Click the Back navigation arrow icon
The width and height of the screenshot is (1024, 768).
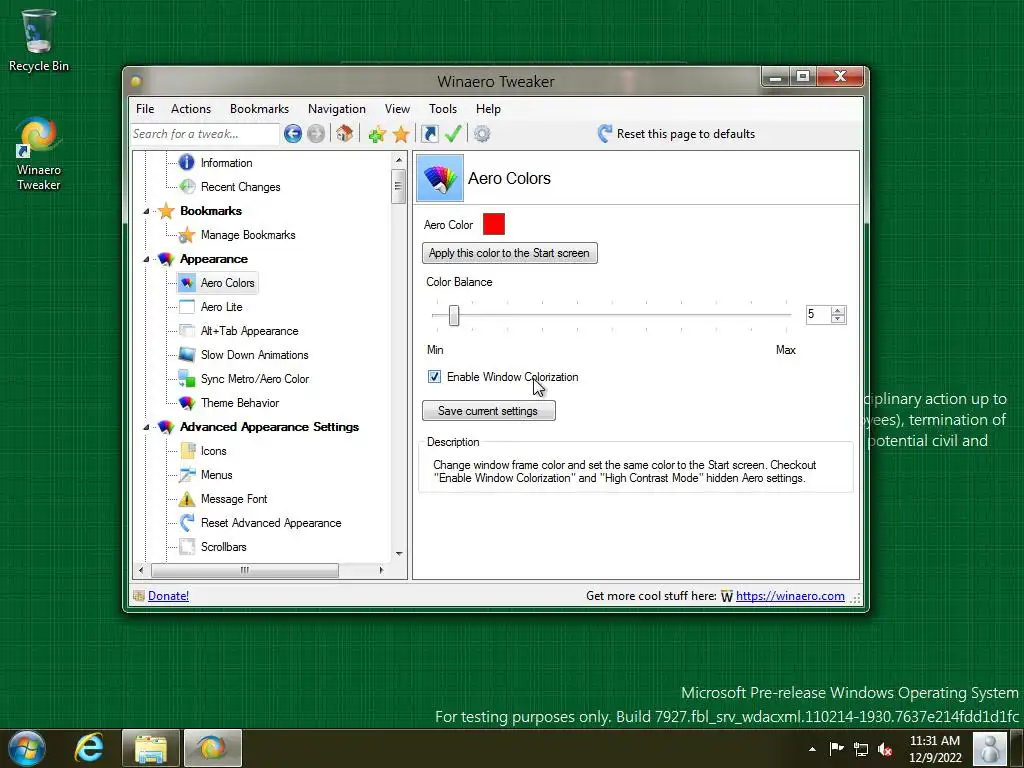293,134
